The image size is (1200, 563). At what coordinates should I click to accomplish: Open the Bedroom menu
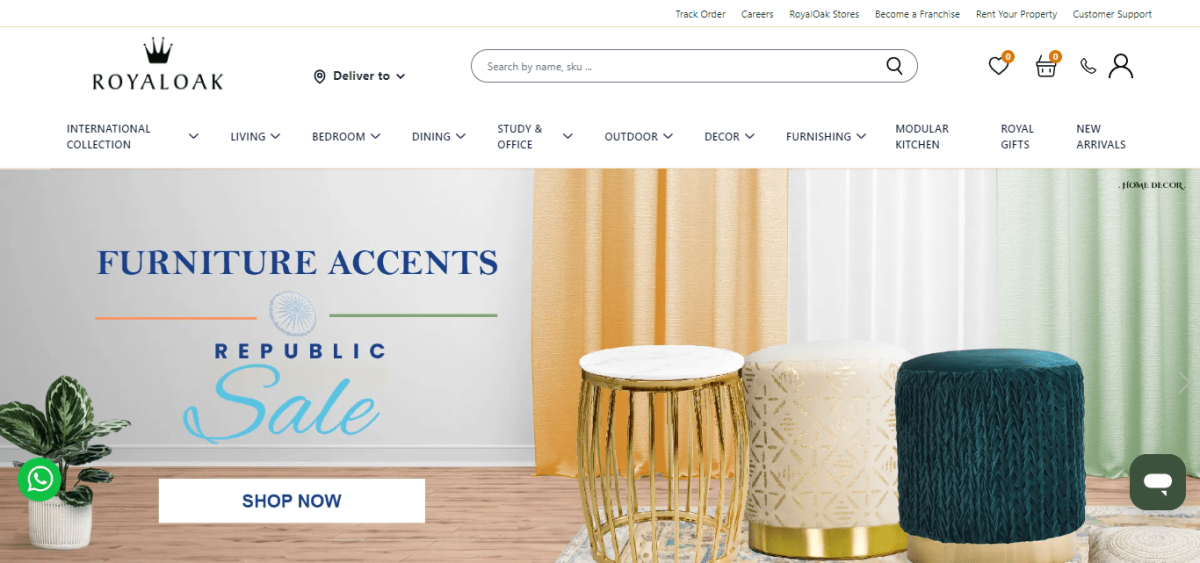(346, 136)
